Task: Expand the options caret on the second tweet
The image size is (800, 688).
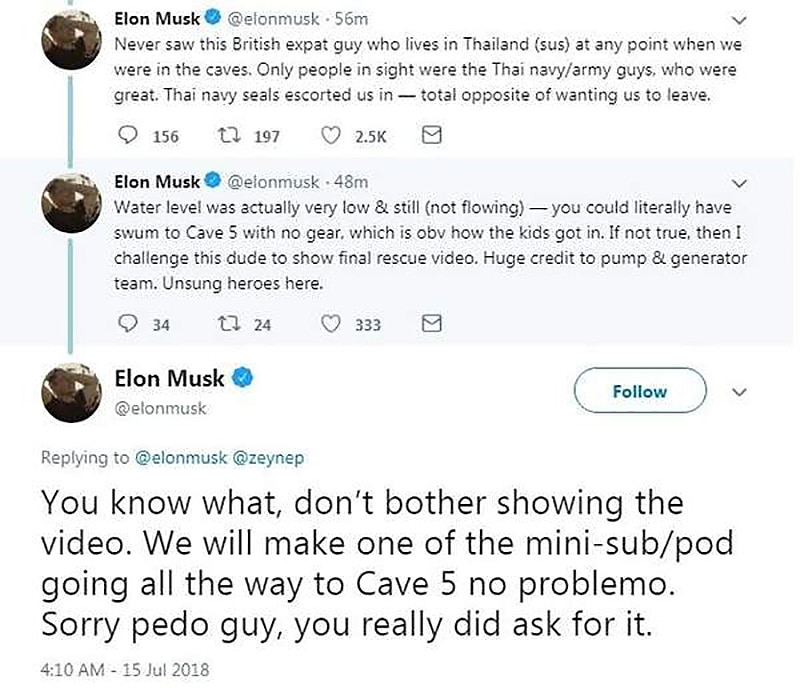Action: click(740, 183)
